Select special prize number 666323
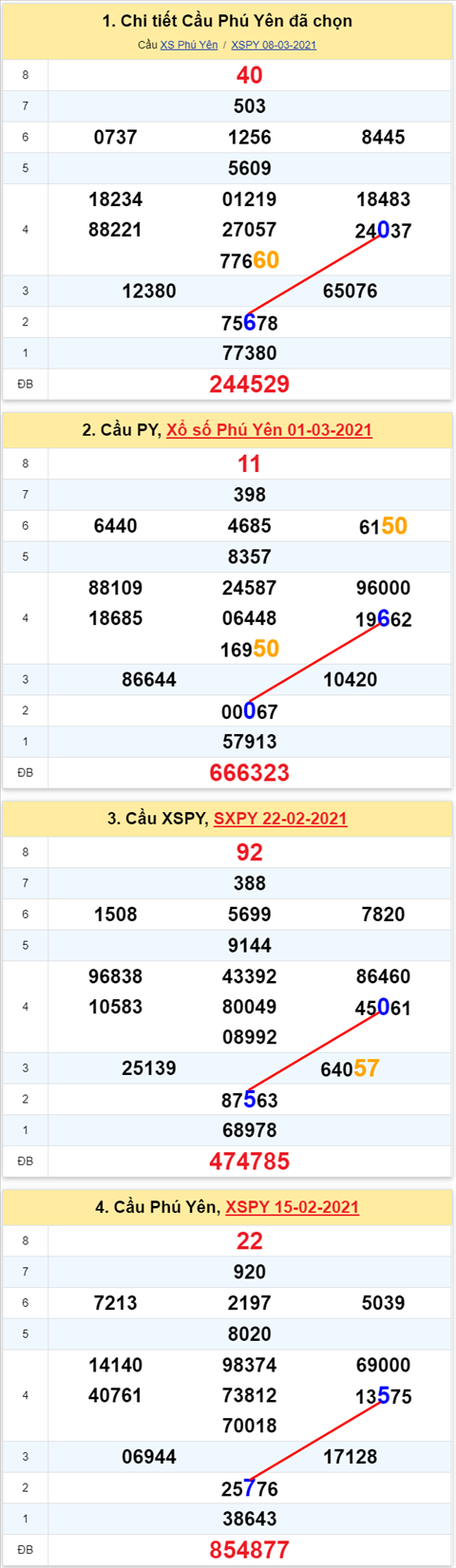 point(250,772)
